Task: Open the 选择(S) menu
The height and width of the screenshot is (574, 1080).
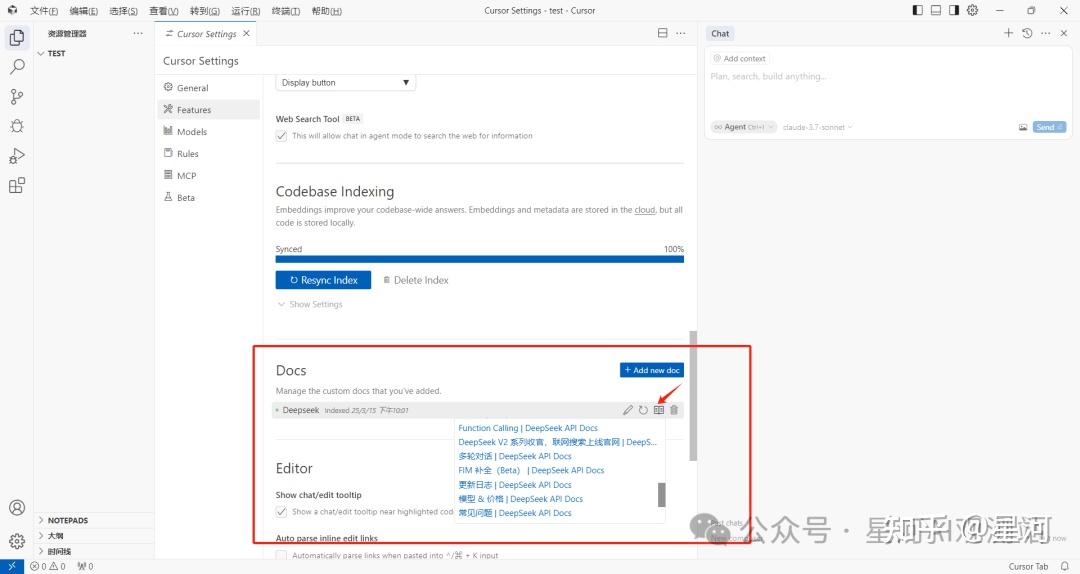Action: pos(124,11)
